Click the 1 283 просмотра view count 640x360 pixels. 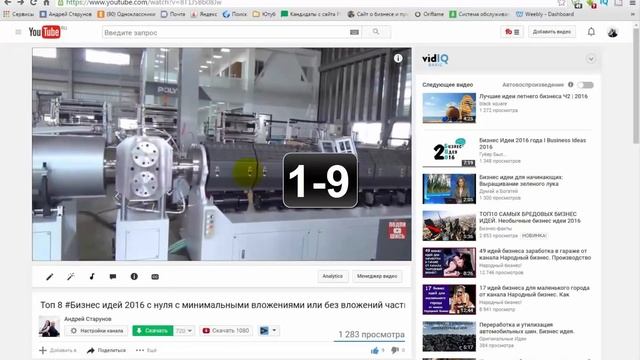371,334
